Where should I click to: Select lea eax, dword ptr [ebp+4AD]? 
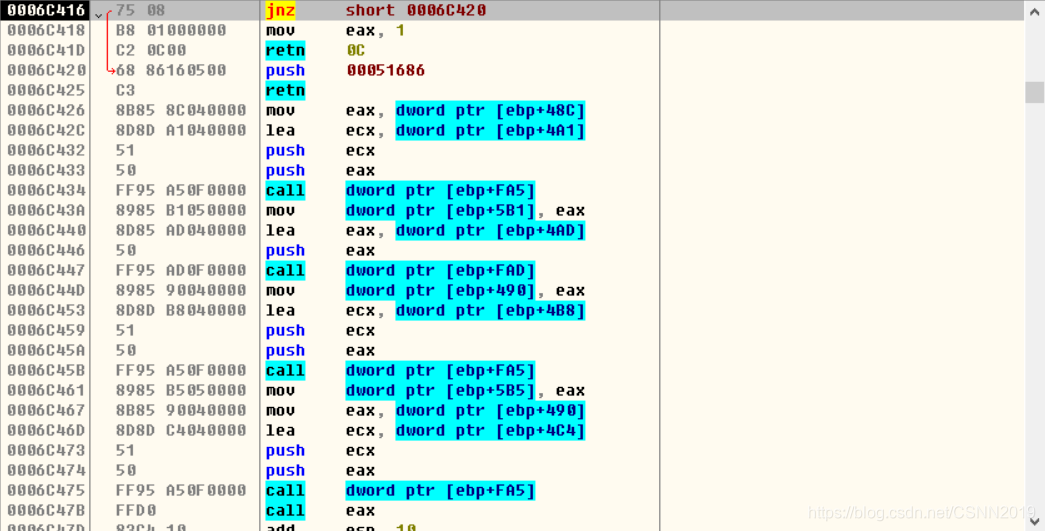[425, 231]
